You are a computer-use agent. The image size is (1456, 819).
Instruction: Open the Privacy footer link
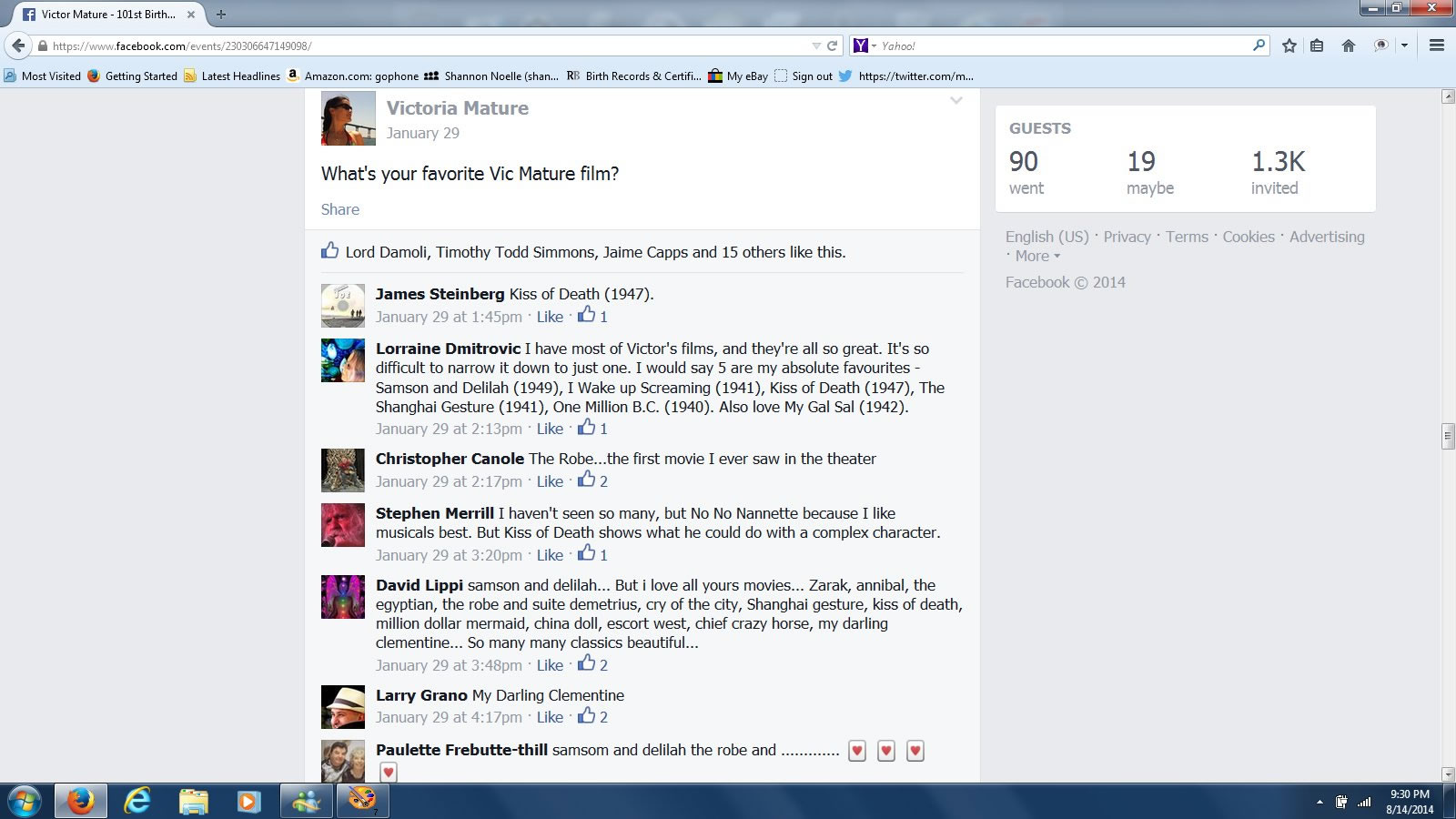[1127, 237]
